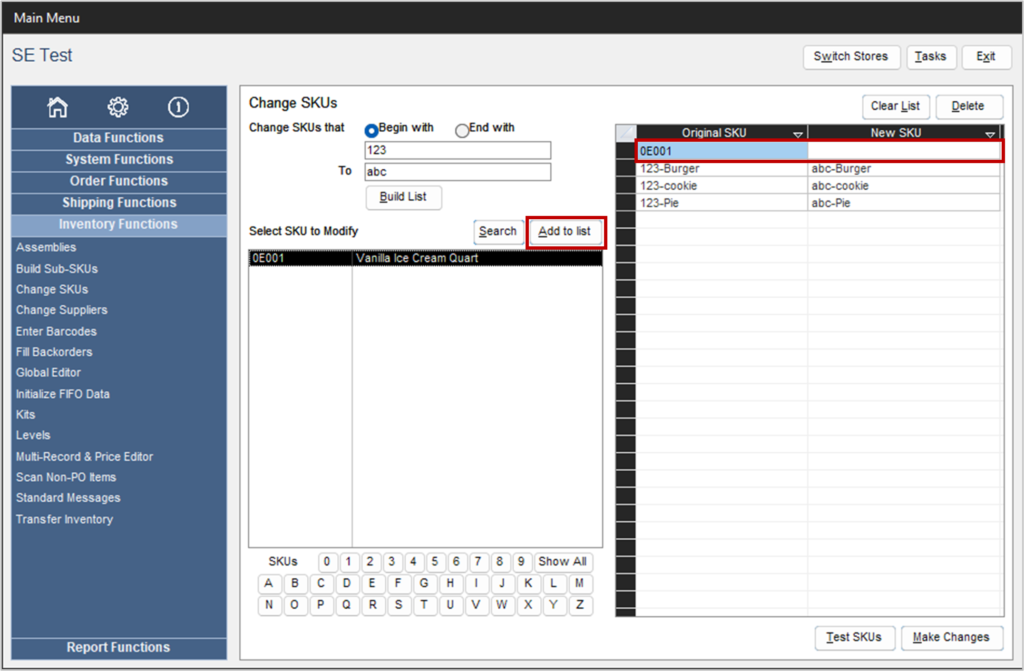This screenshot has height=671, width=1024.
Task: Click the Build List button
Action: click(403, 197)
